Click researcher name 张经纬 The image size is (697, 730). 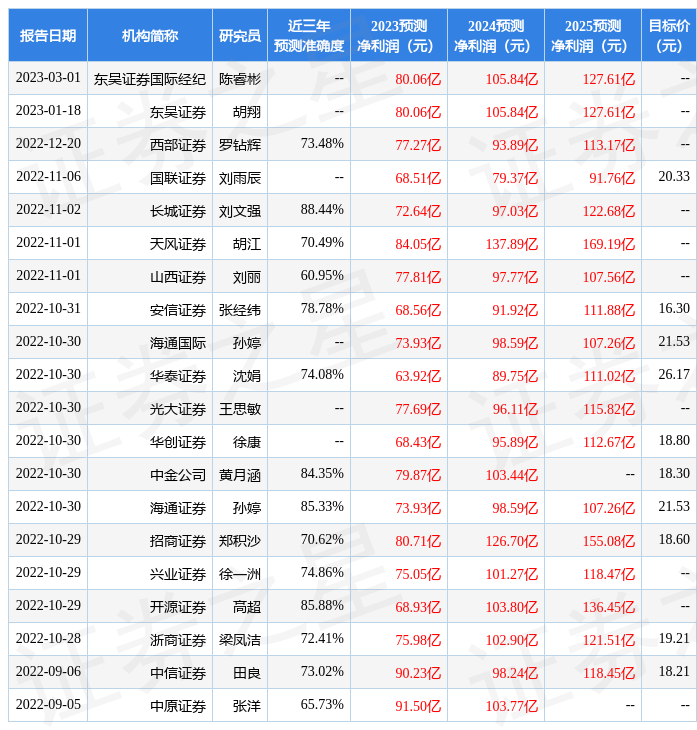pyautogui.click(x=240, y=310)
